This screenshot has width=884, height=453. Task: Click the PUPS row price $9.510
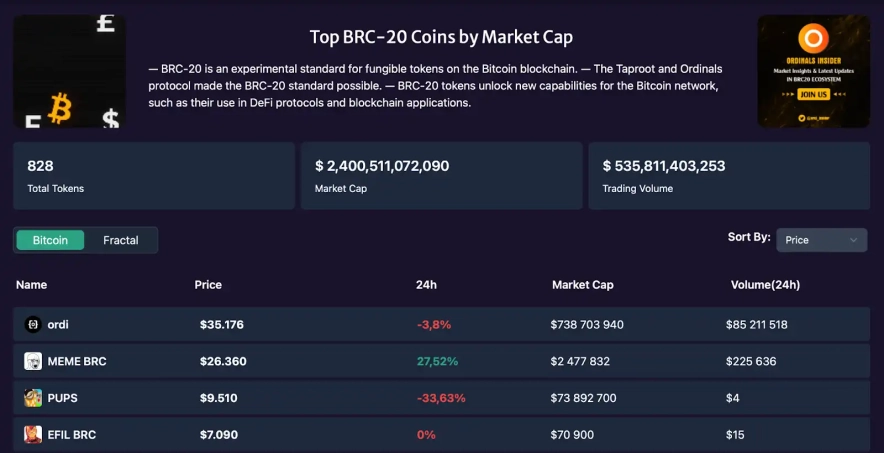(219, 398)
